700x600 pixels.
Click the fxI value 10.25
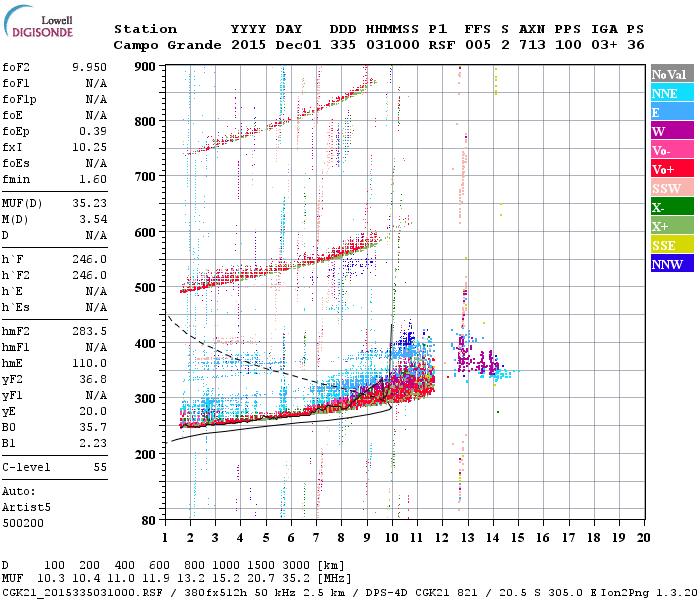[89, 147]
